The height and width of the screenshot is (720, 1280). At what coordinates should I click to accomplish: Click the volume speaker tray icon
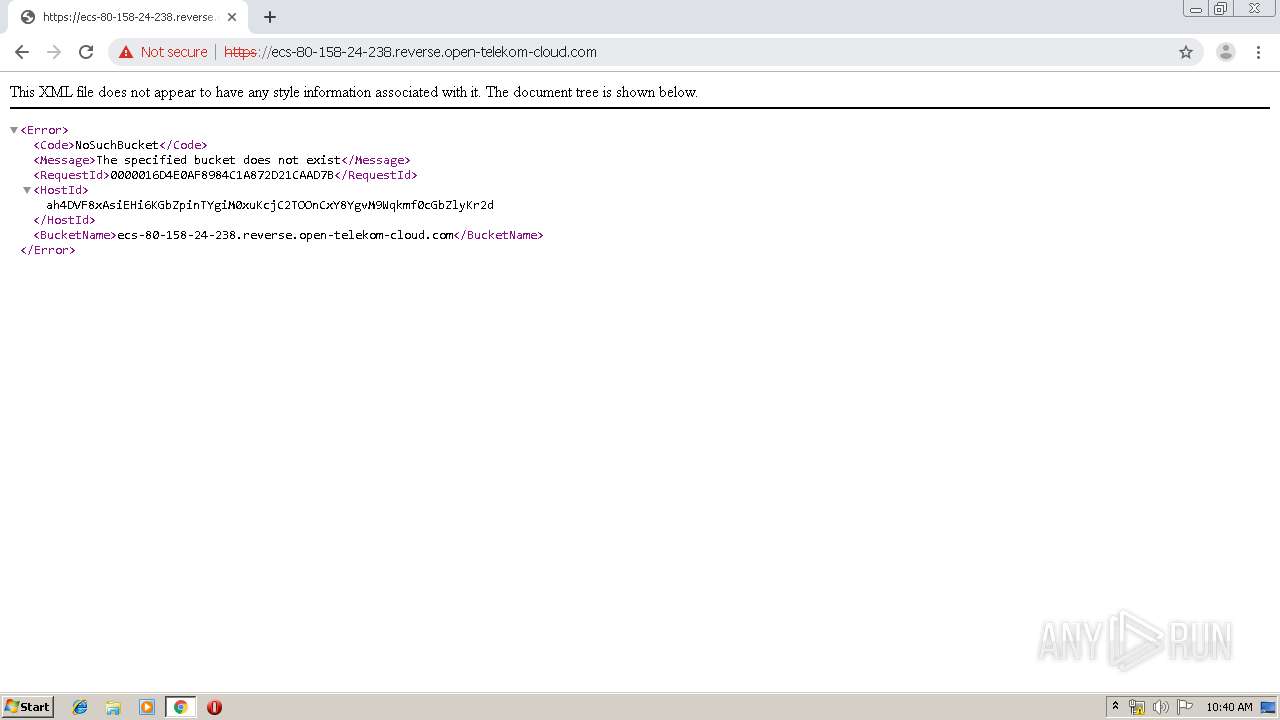click(1161, 707)
